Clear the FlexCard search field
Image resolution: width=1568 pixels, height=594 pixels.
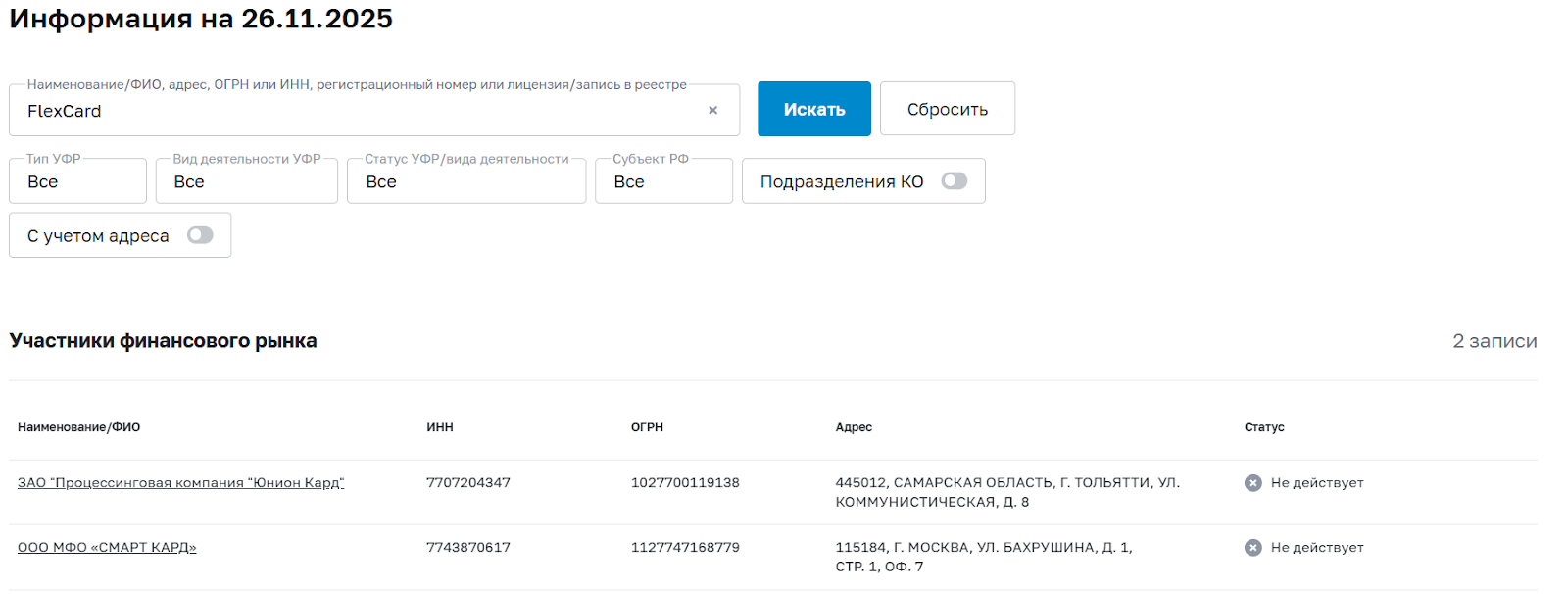tap(712, 111)
